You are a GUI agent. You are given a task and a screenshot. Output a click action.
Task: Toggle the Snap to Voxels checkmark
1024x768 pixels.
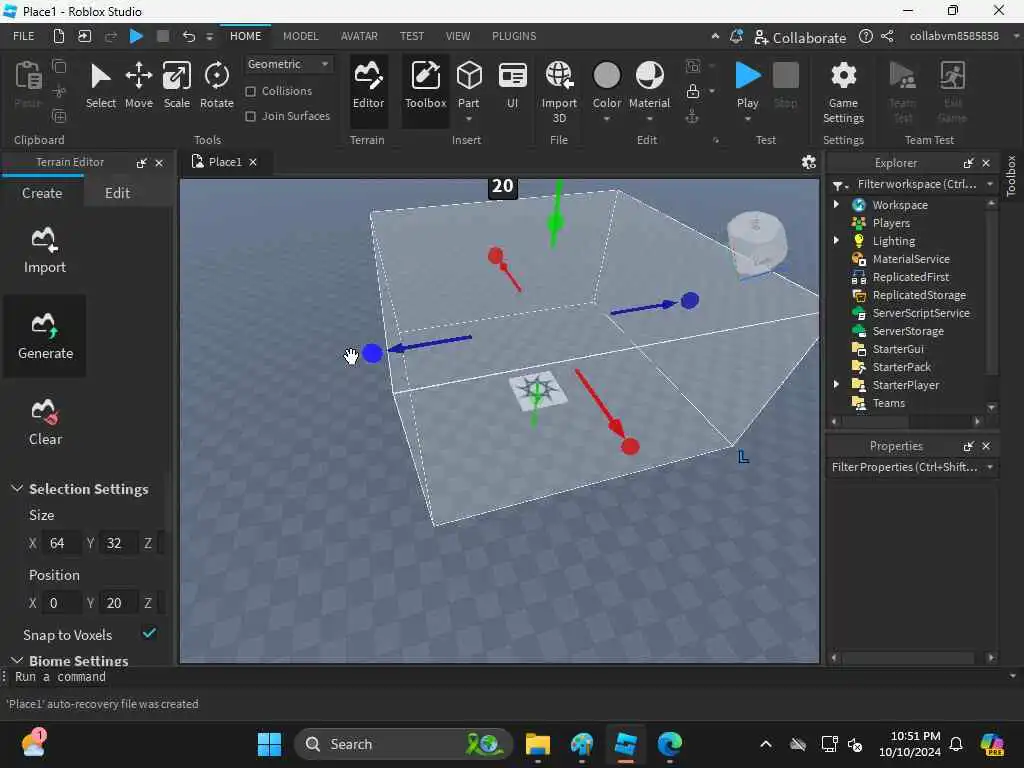(x=149, y=633)
